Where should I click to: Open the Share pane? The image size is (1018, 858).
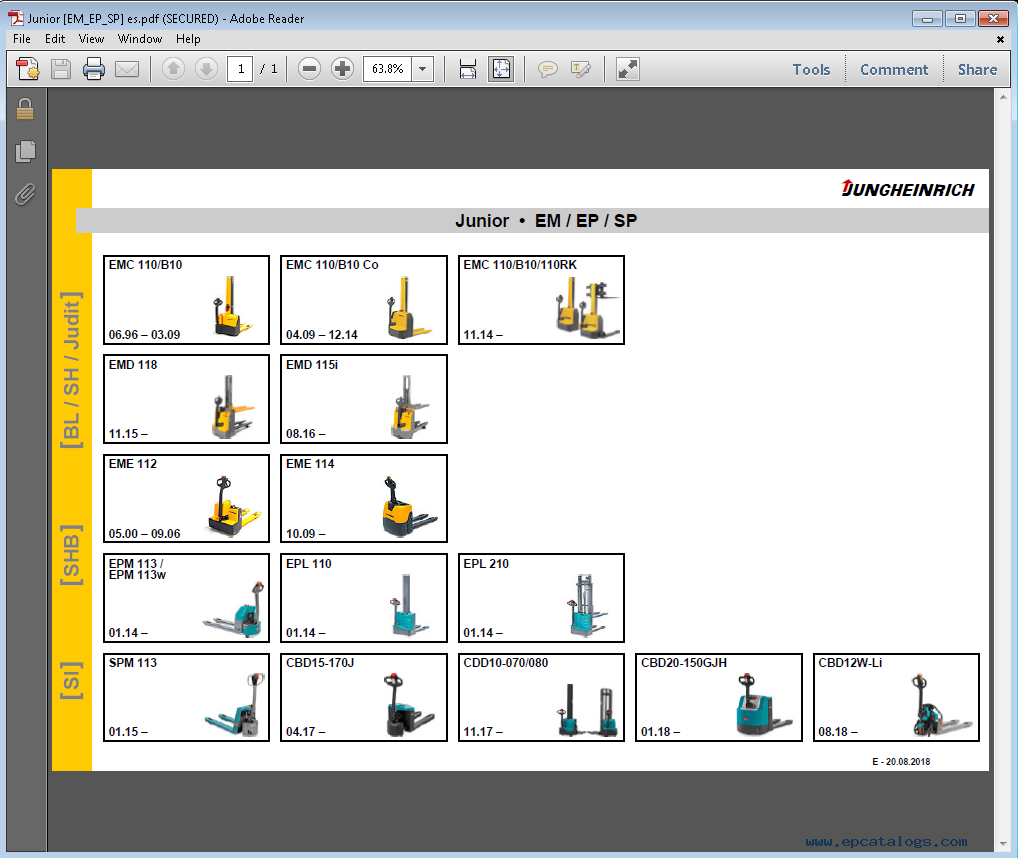pyautogui.click(x=977, y=69)
